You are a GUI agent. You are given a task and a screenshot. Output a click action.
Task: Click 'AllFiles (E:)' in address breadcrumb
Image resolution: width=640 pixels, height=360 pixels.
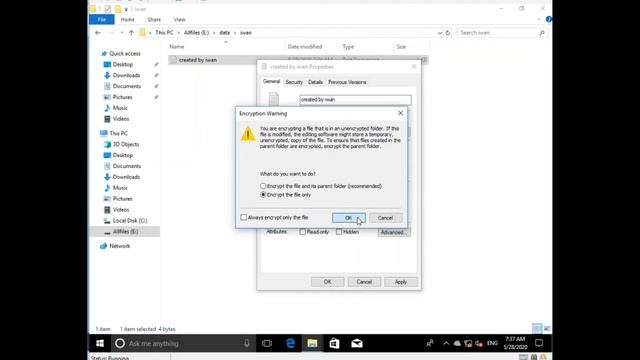pyautogui.click(x=196, y=33)
